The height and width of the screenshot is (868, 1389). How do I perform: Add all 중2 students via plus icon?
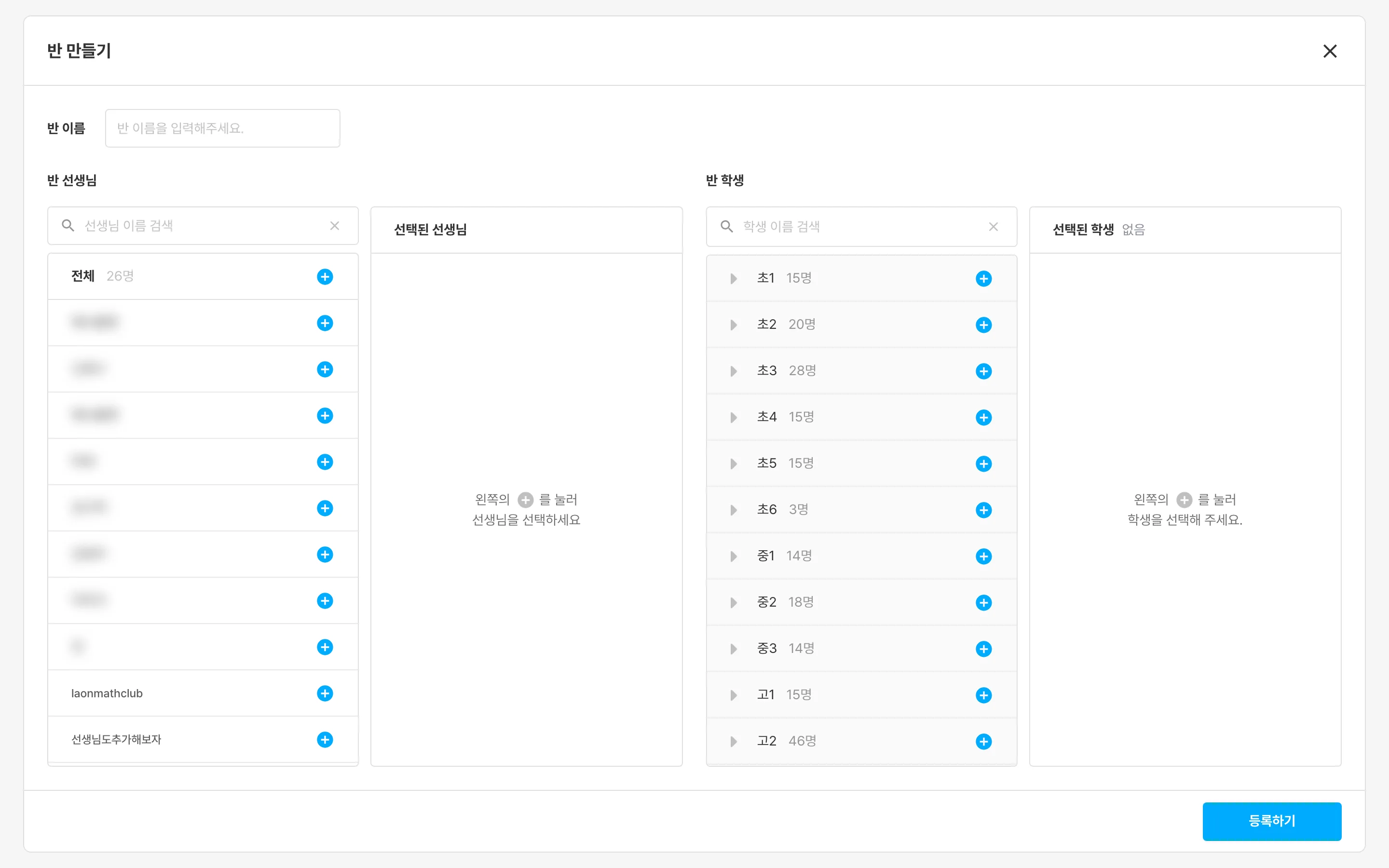[x=984, y=603]
